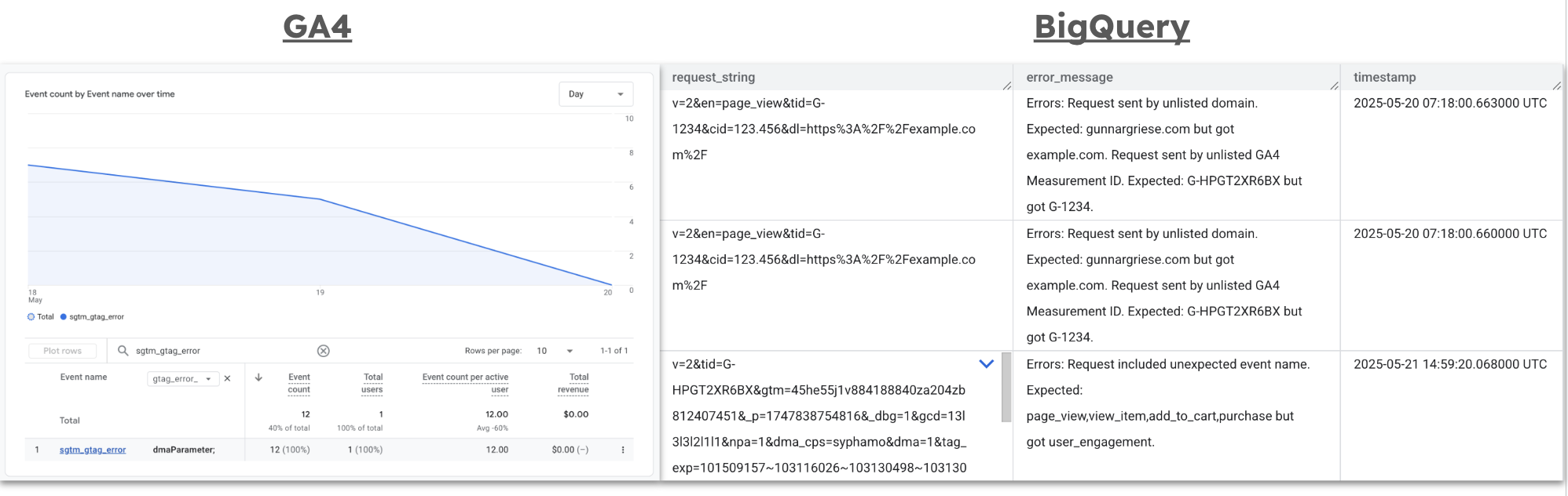Click the Event name column header
The width and height of the screenshot is (1568, 496).
tap(83, 377)
